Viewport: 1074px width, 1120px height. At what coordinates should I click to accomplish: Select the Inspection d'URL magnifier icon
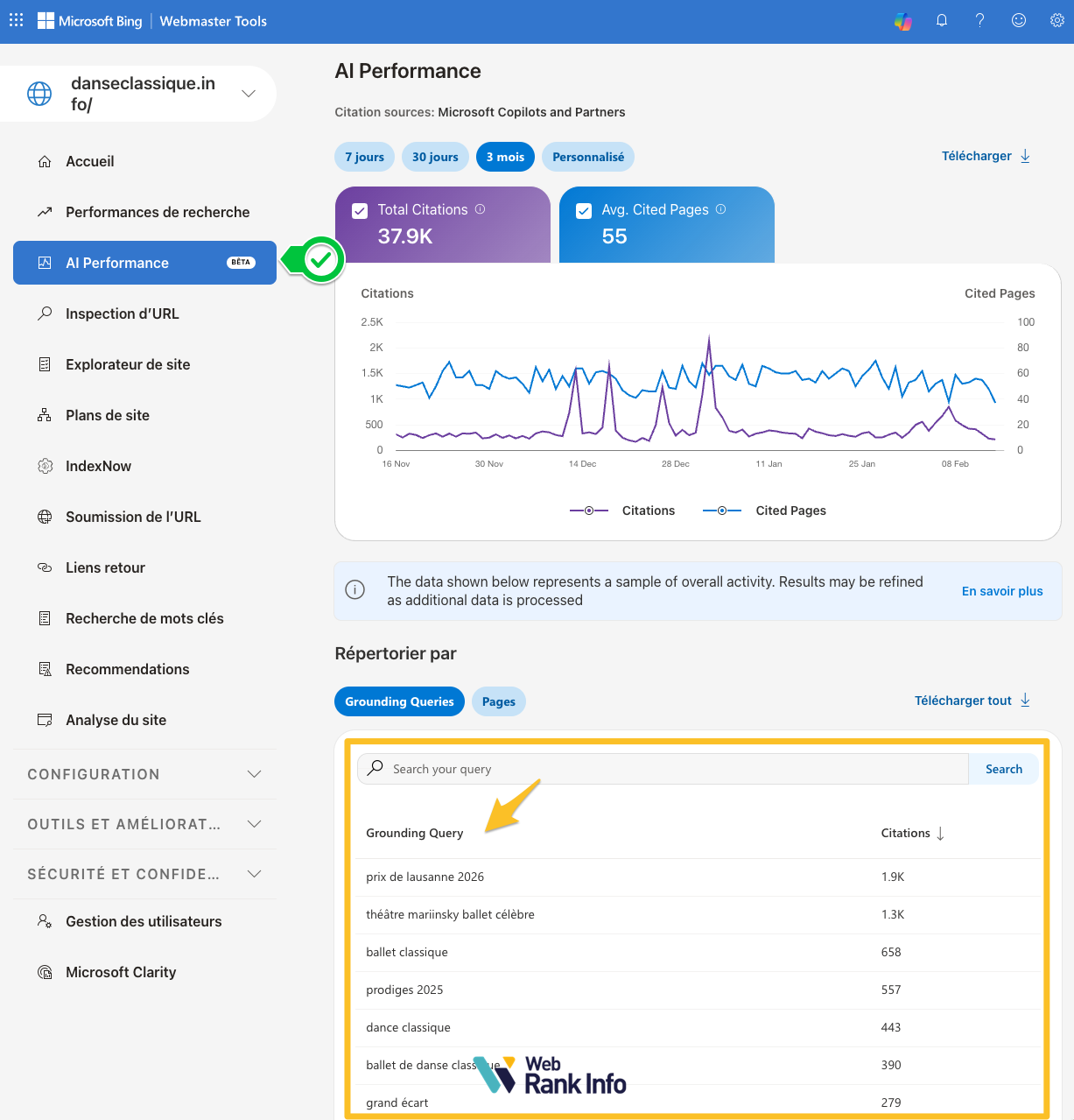pyautogui.click(x=45, y=313)
